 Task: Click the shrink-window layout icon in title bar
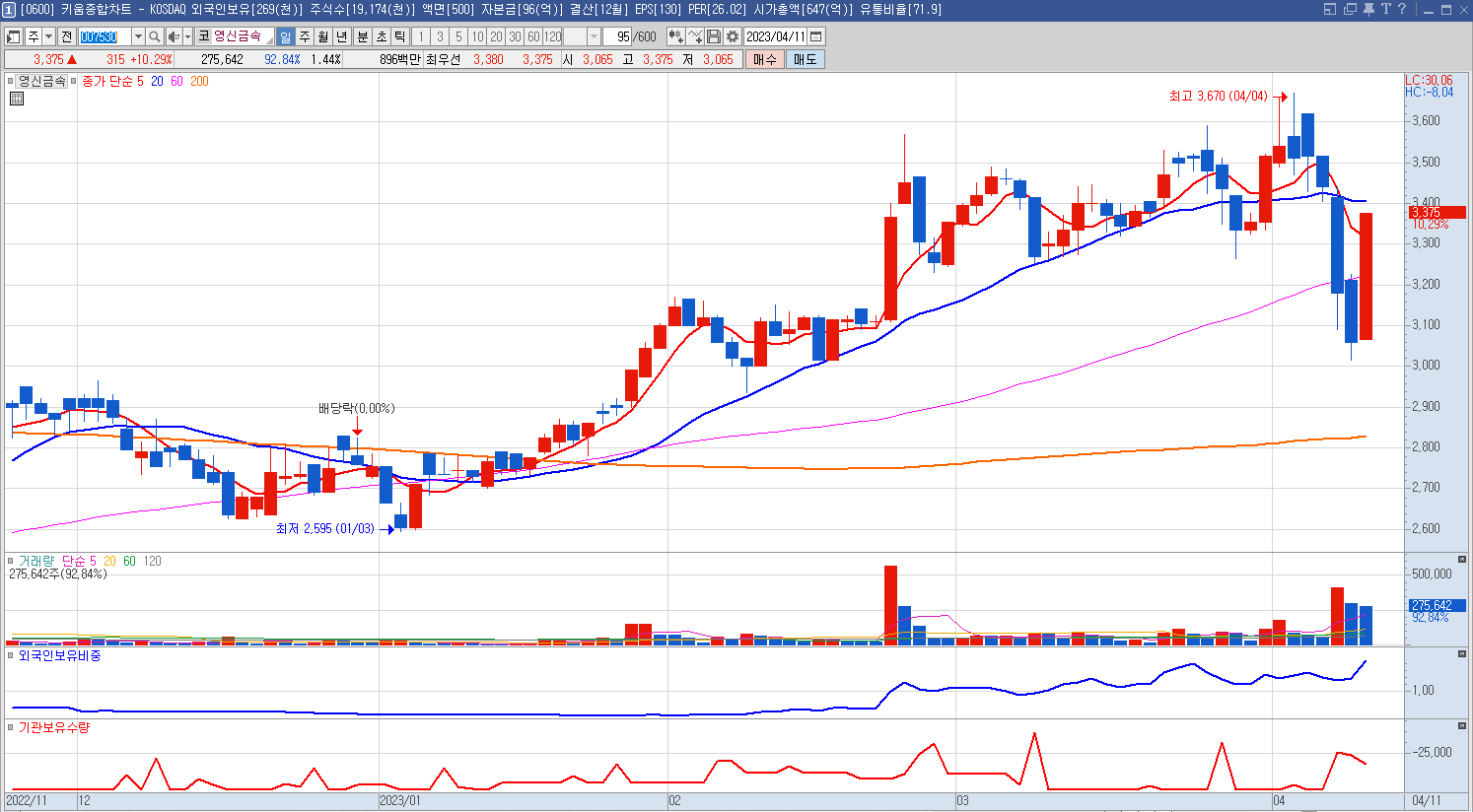click(1330, 9)
